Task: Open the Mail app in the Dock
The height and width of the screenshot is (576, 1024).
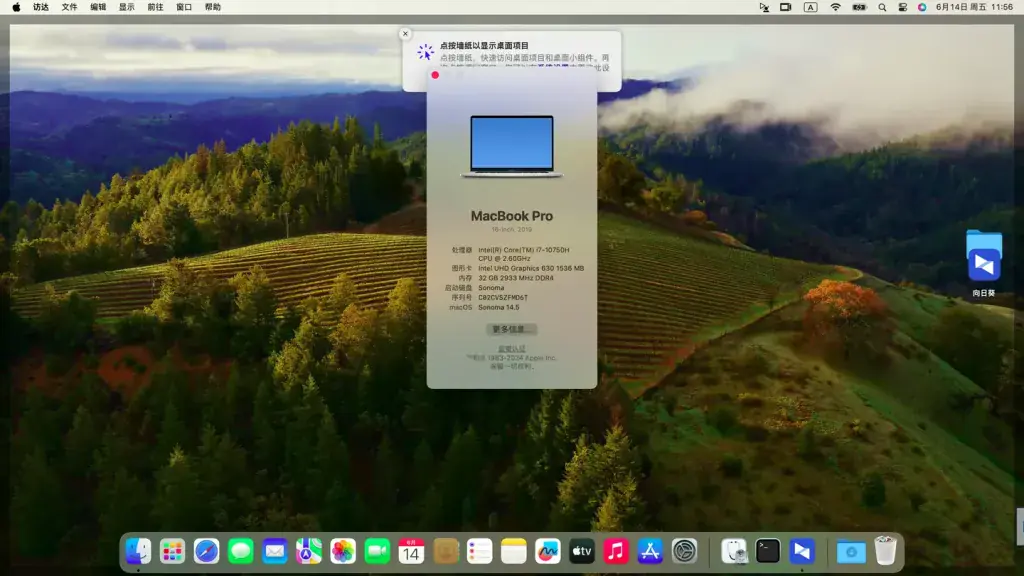Action: click(275, 551)
